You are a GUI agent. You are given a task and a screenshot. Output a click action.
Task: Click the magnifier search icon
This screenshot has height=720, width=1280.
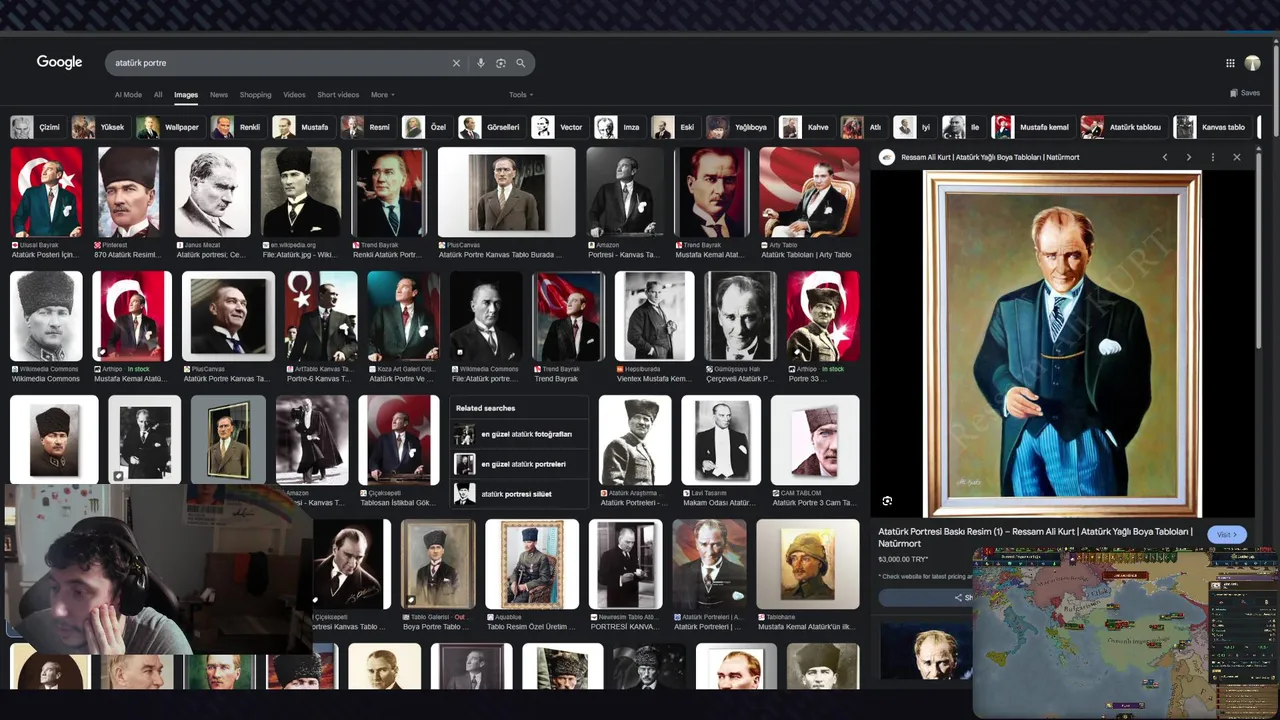520,63
